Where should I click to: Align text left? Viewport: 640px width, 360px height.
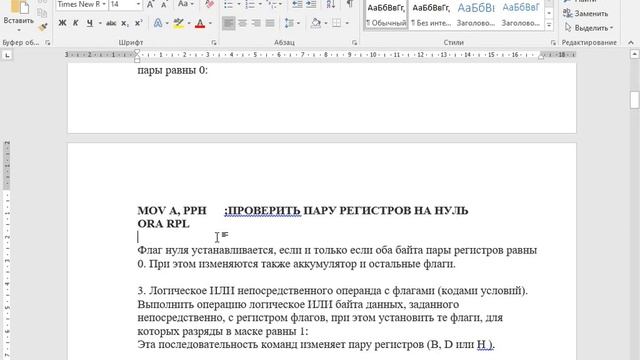229,23
